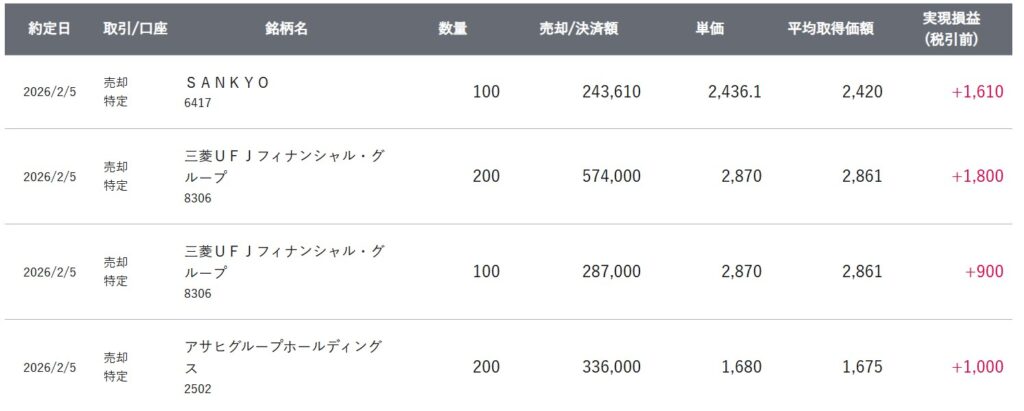Viewport: 1024px width, 411px height.
Task: Select the 取引/口座 column header
Action: (x=135, y=29)
